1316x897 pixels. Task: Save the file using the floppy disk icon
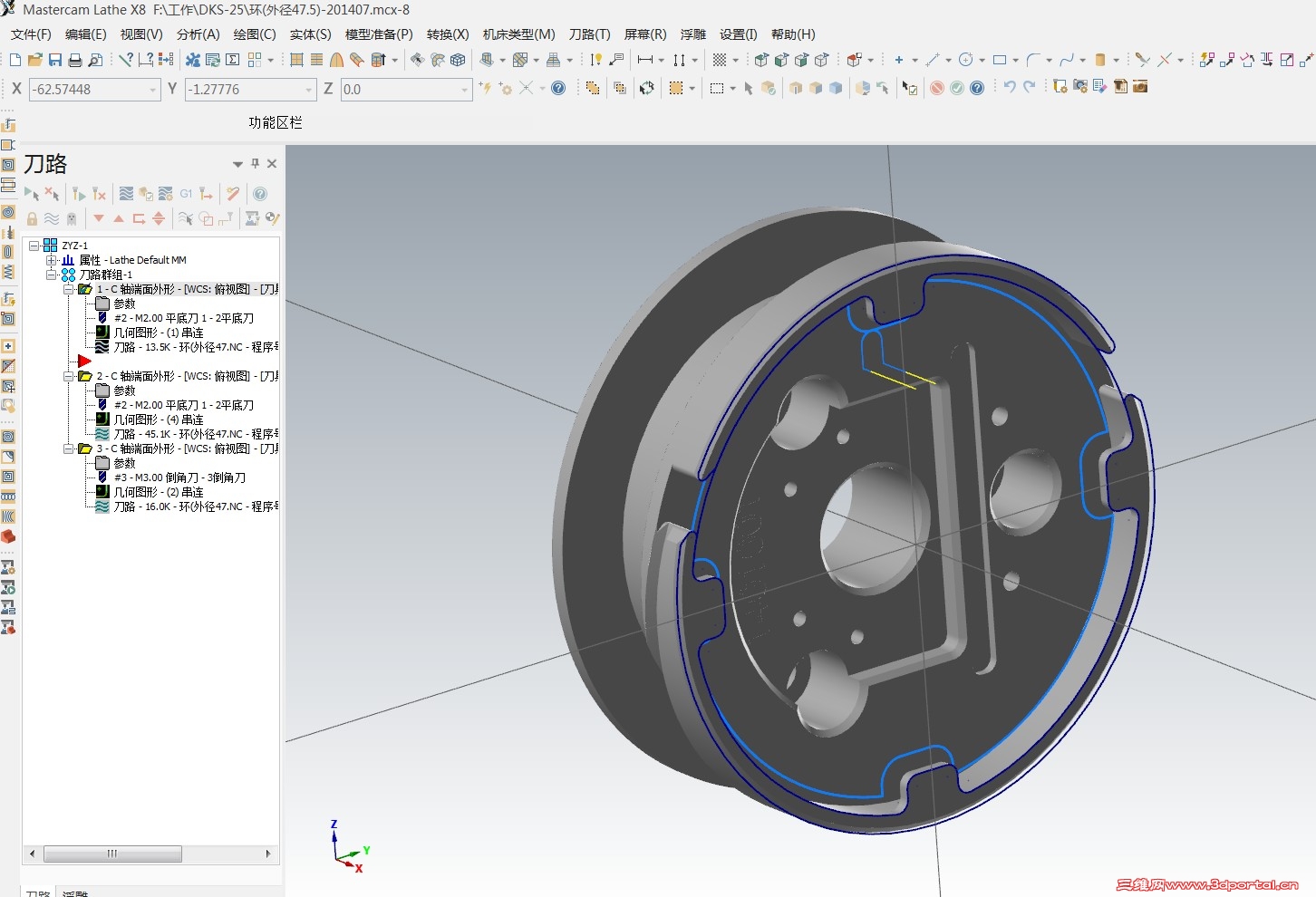coord(55,60)
